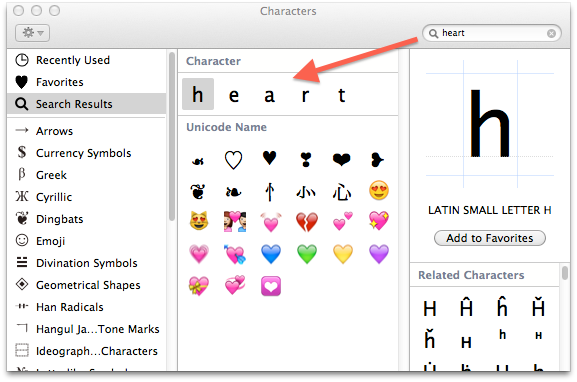Open the Ideographic Characters category
Screen dimensions: 577x382
(87, 351)
